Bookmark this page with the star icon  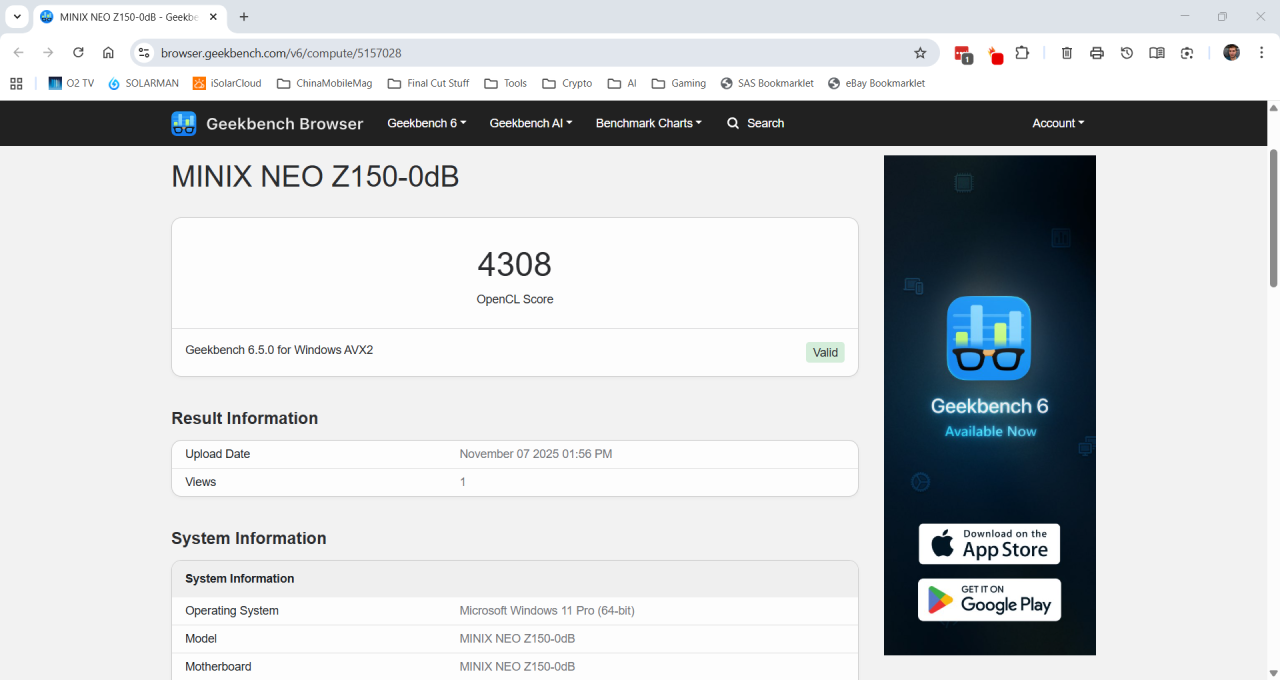click(x=919, y=52)
